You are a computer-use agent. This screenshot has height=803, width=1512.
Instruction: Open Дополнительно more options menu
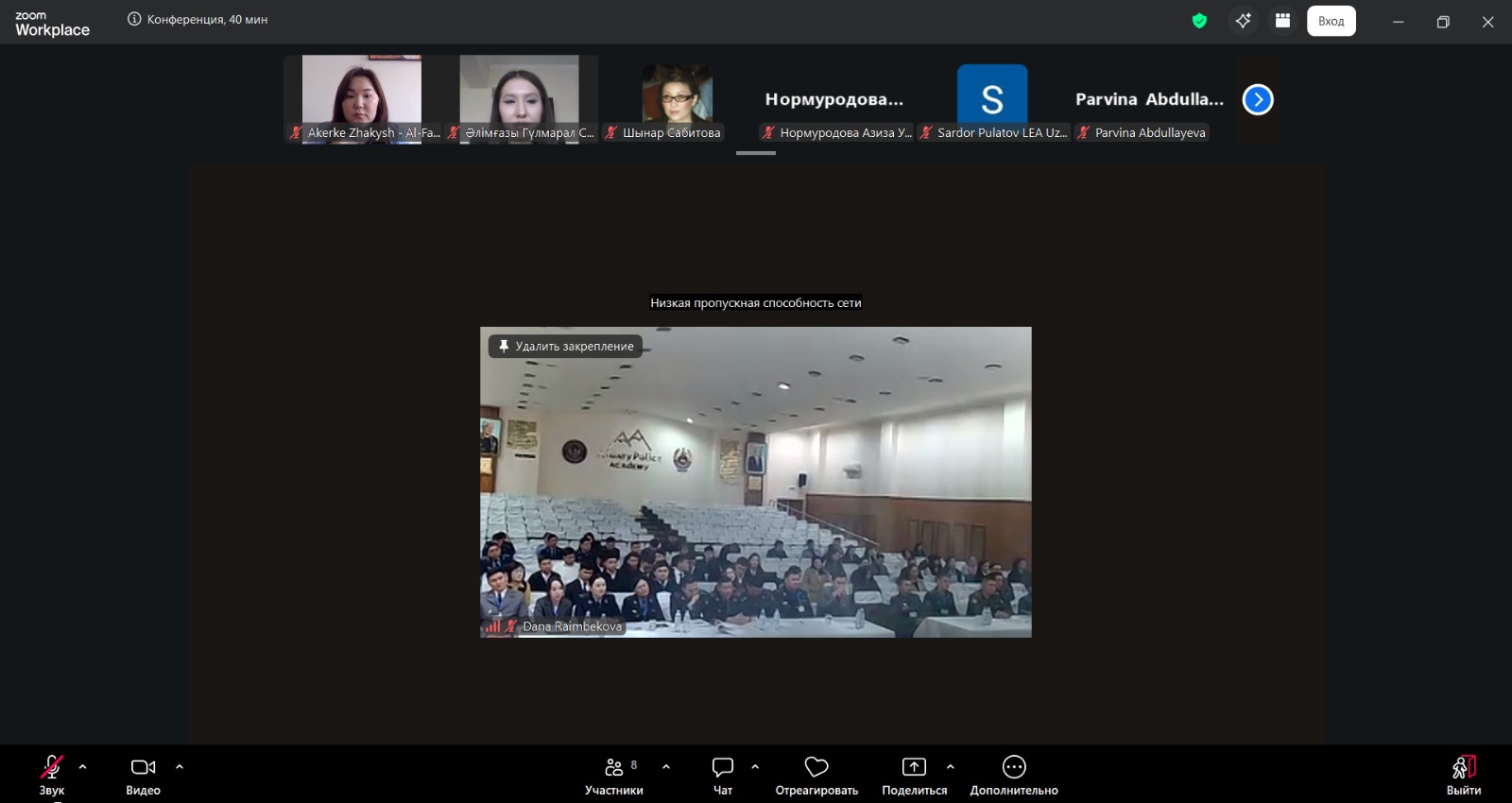coord(1014,775)
